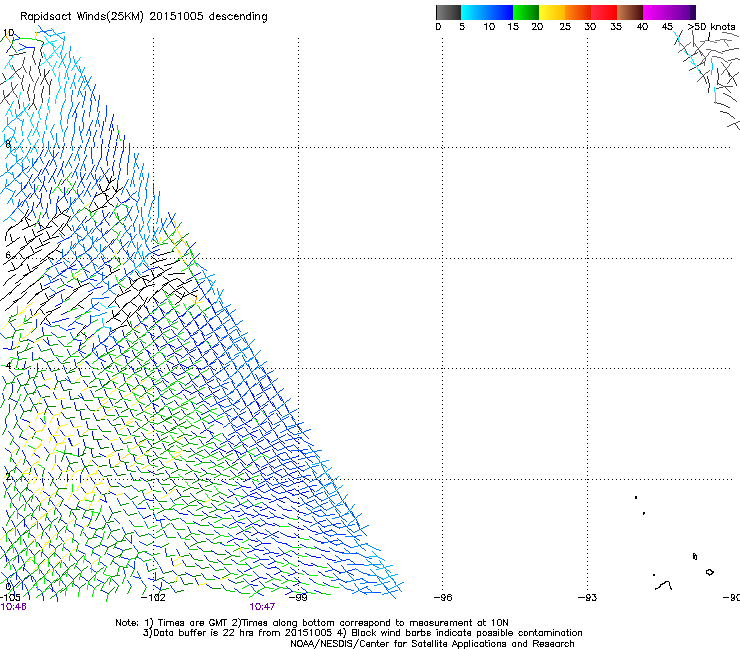Click the blue 10-15 knots legend segment
The height and width of the screenshot is (650, 740).
click(499, 12)
